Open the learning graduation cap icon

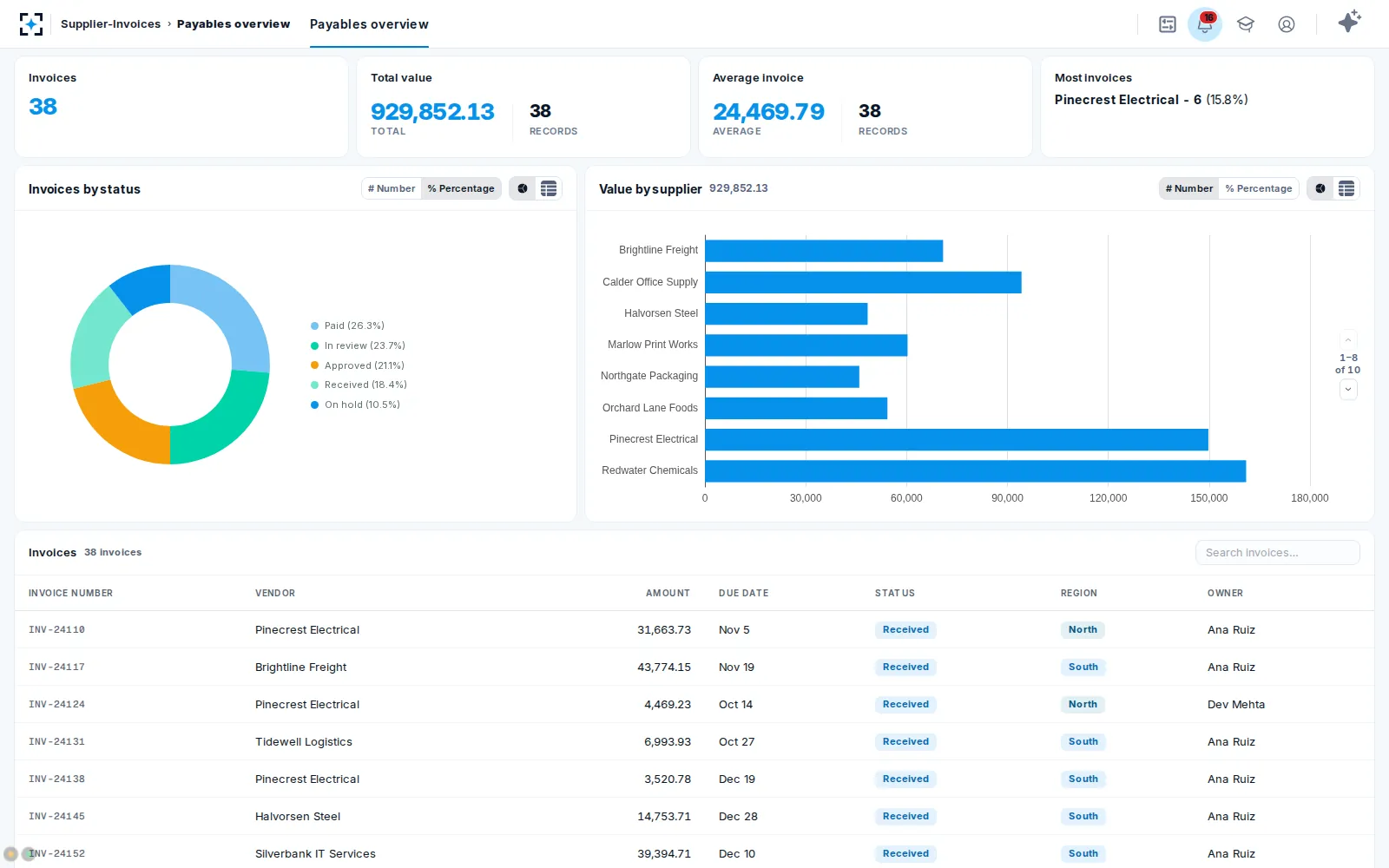tap(1246, 24)
